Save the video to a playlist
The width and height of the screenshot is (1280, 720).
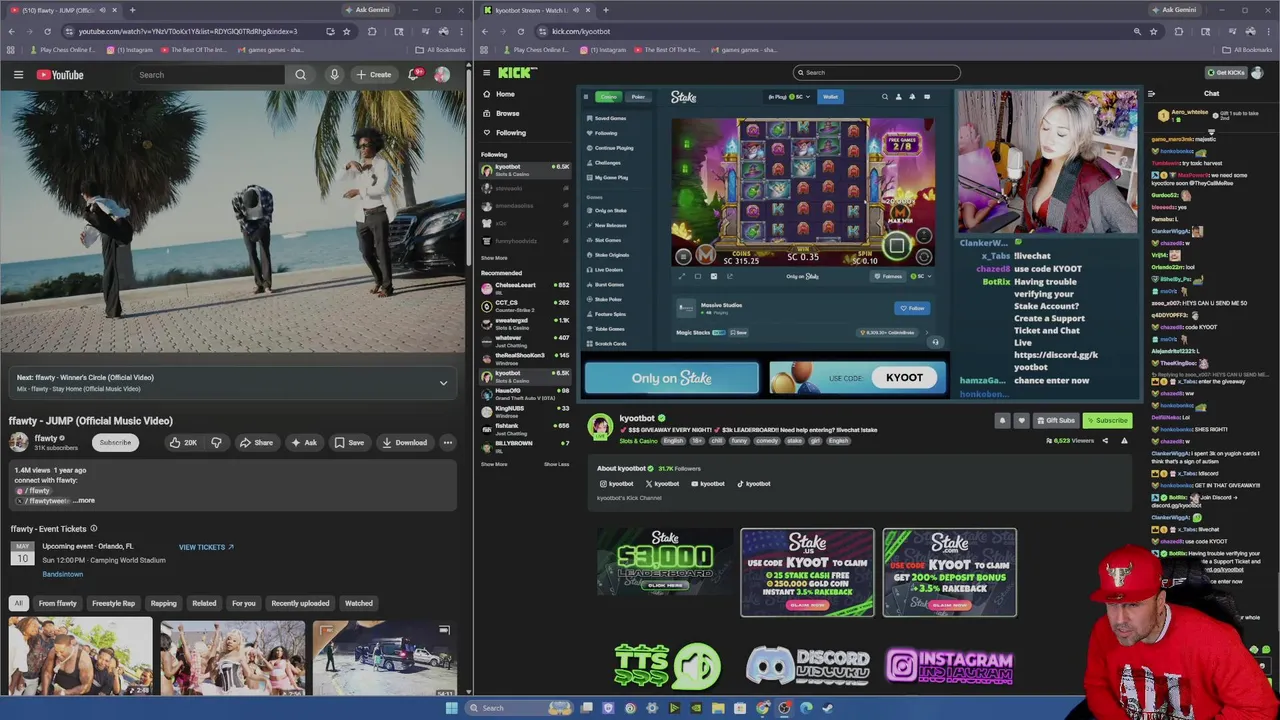(350, 442)
